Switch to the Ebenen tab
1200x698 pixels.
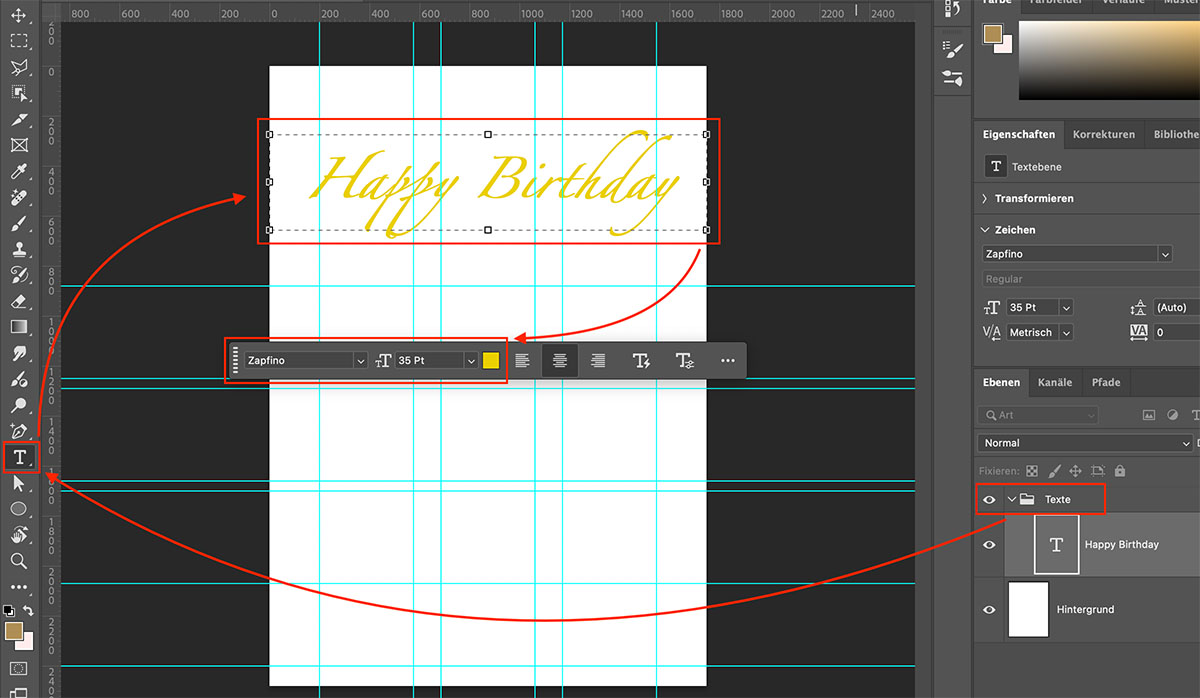coord(1001,382)
